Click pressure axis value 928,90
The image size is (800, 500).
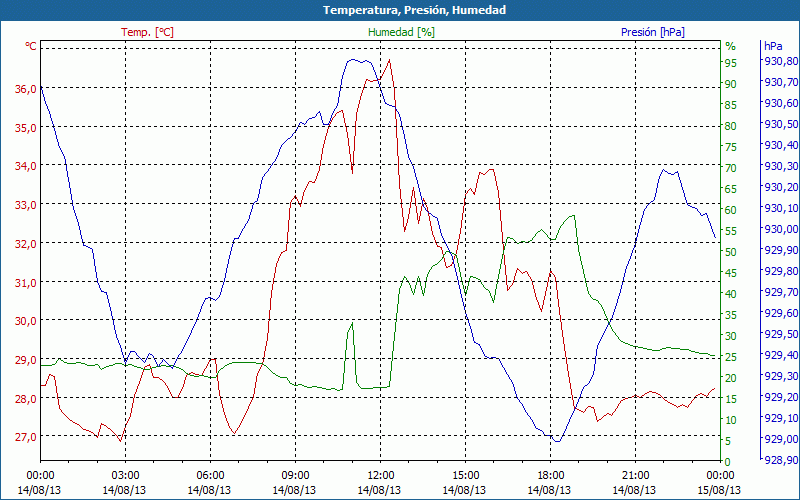(781, 460)
